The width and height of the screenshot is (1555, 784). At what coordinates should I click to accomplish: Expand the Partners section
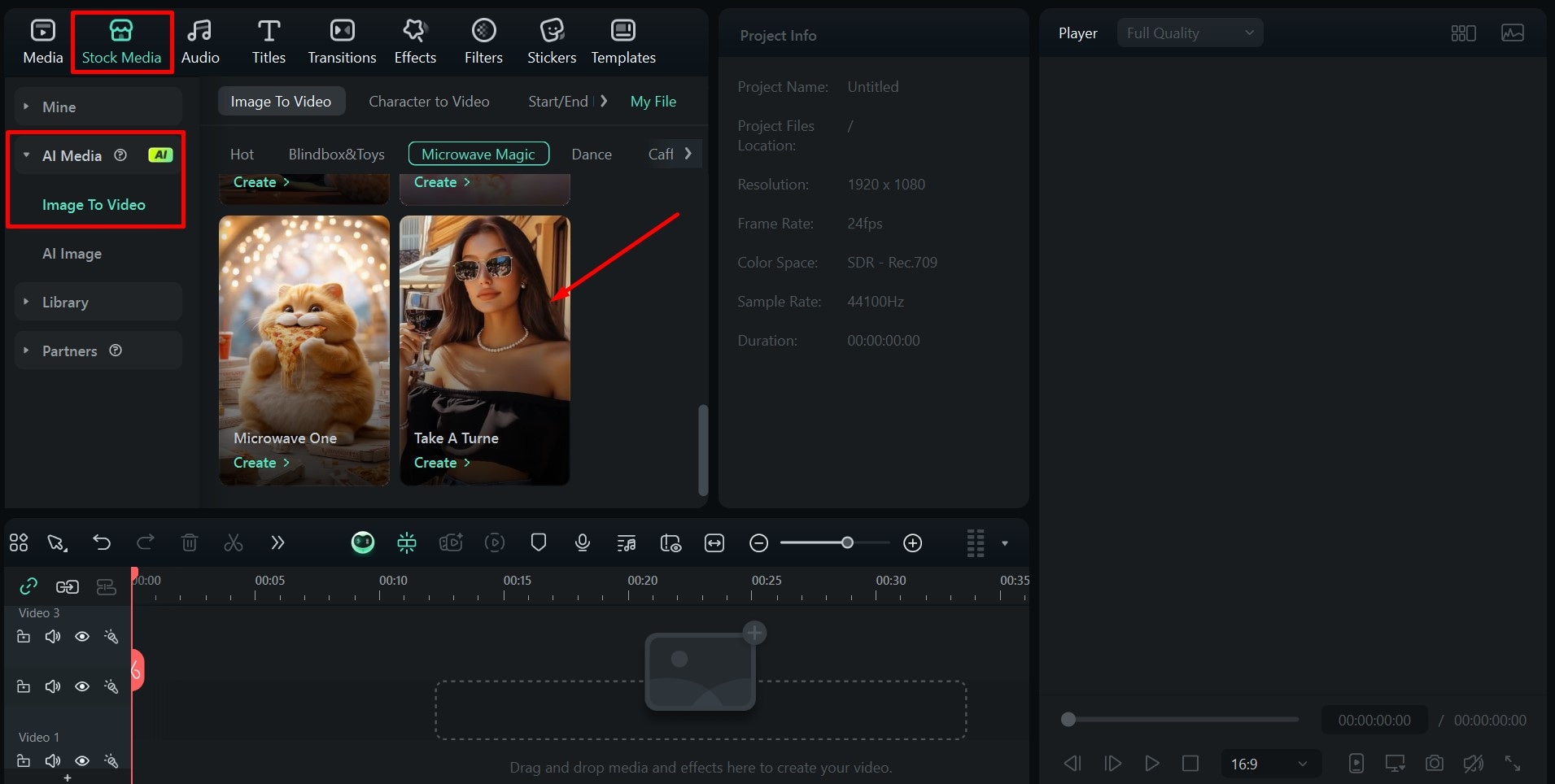[98, 351]
